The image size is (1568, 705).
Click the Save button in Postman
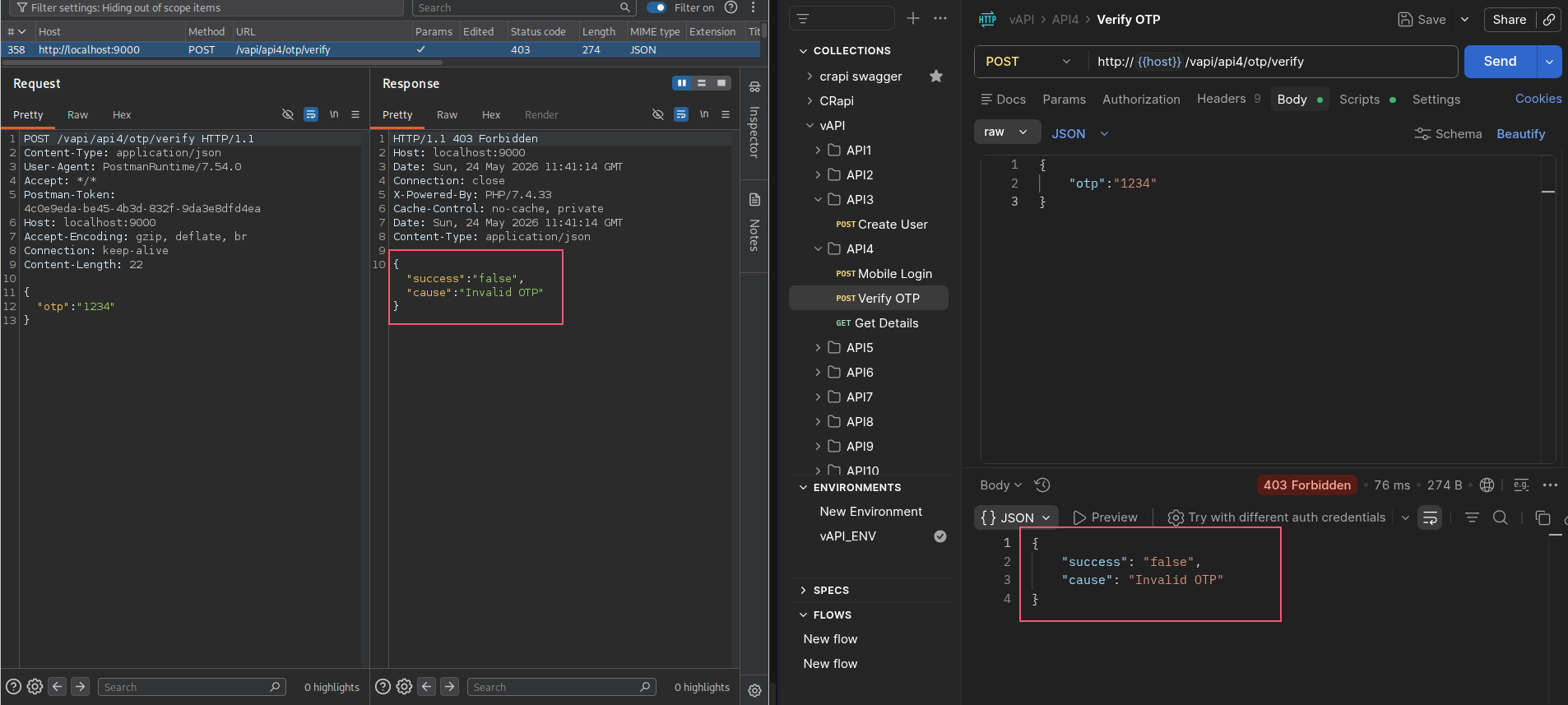[1422, 20]
